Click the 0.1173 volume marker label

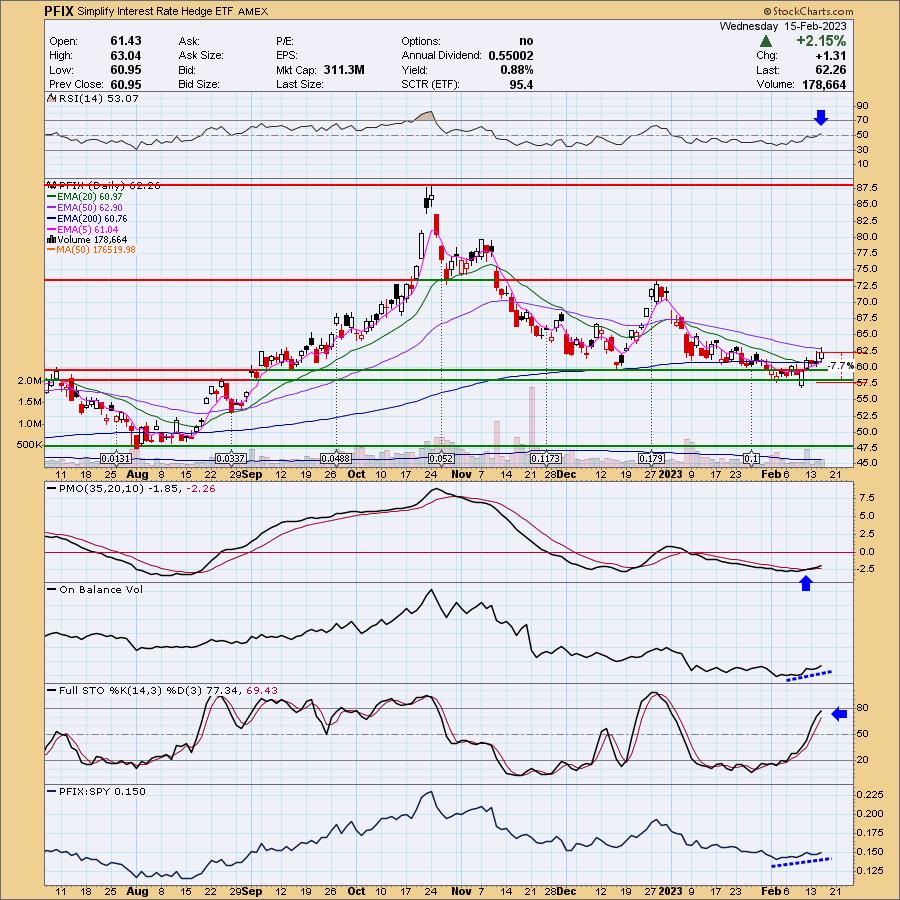tap(546, 459)
